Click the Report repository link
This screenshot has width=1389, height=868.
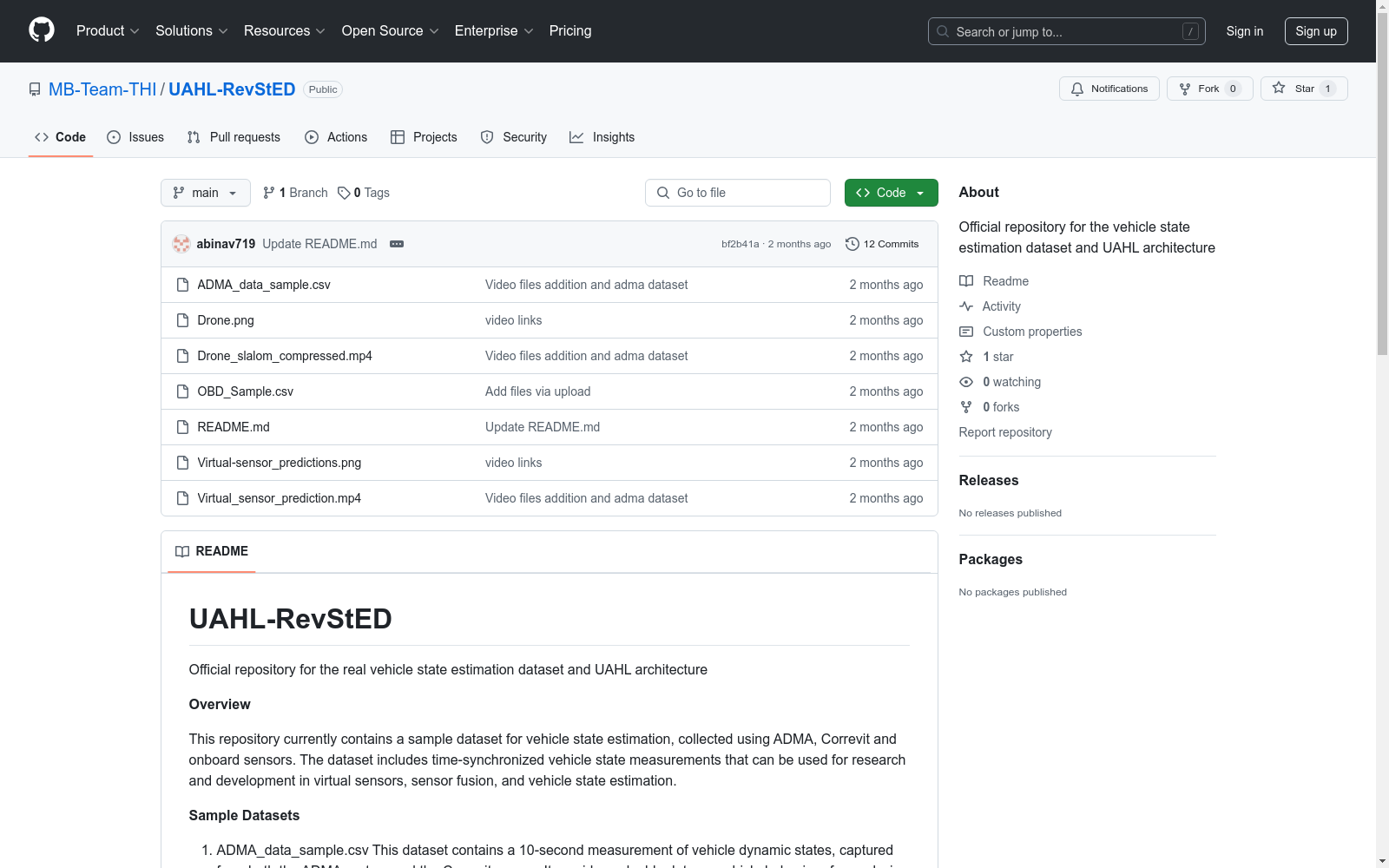point(1005,432)
